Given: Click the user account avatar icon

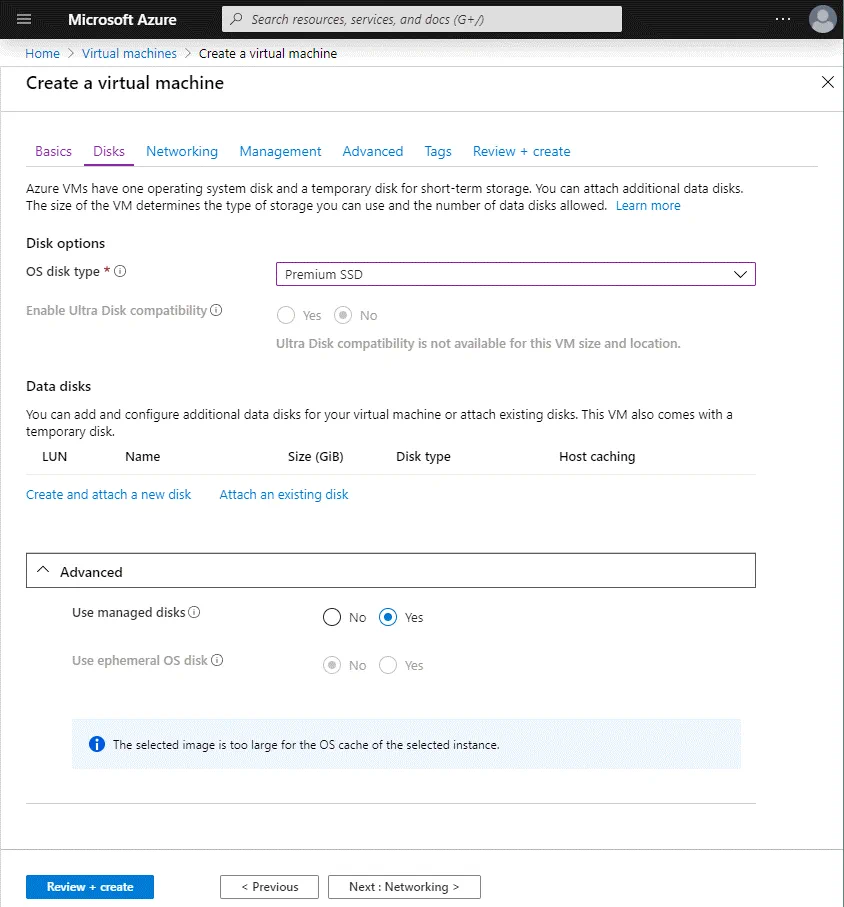Looking at the screenshot, I should [822, 19].
